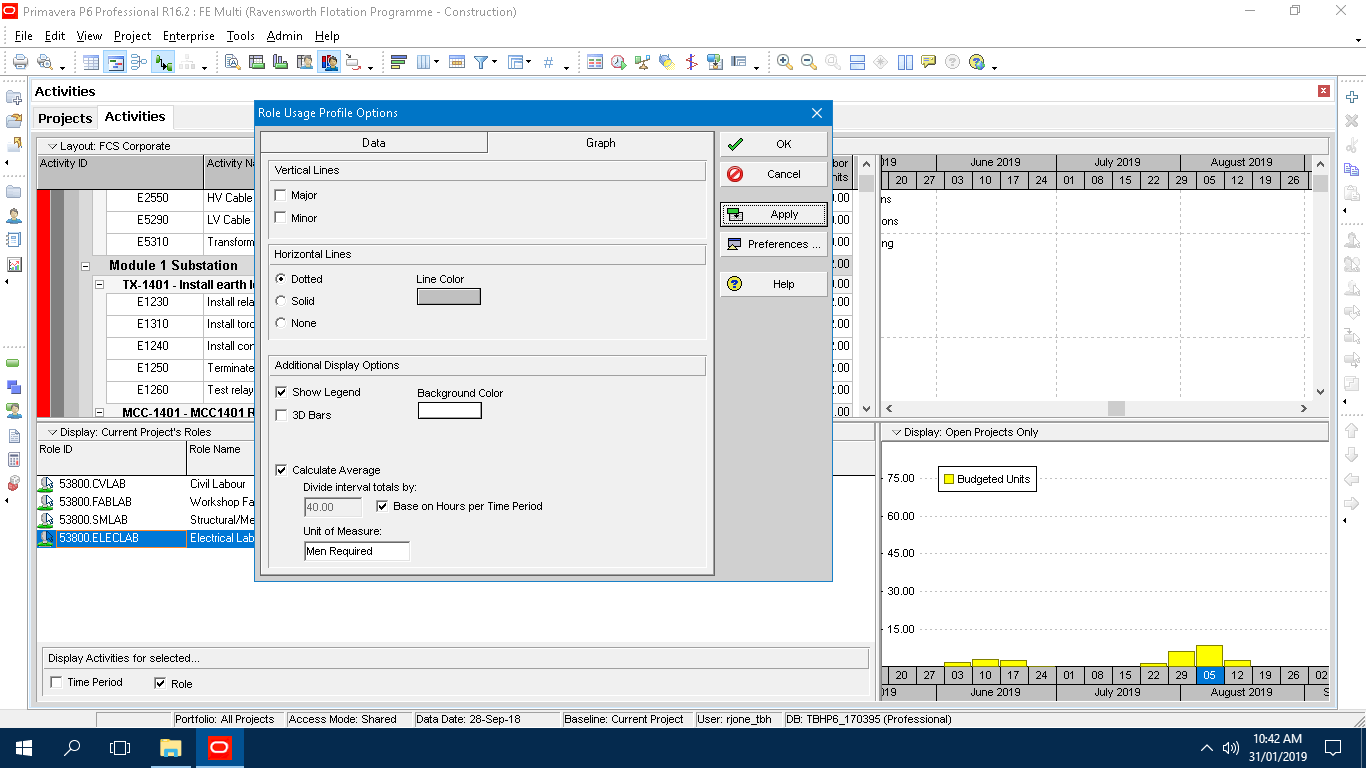Open Layout: FCS Corporate dropdown
1366x768 pixels.
click(109, 146)
